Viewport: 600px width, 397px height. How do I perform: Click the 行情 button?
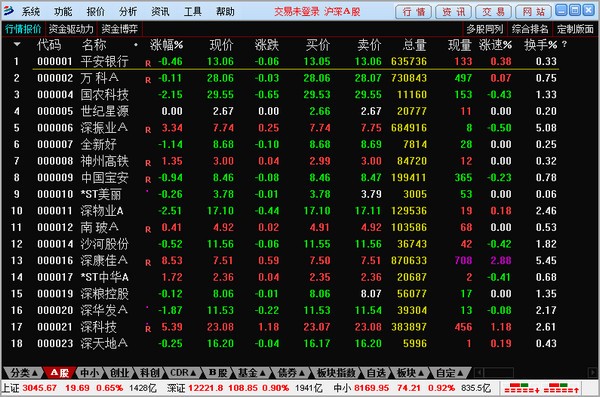click(413, 12)
